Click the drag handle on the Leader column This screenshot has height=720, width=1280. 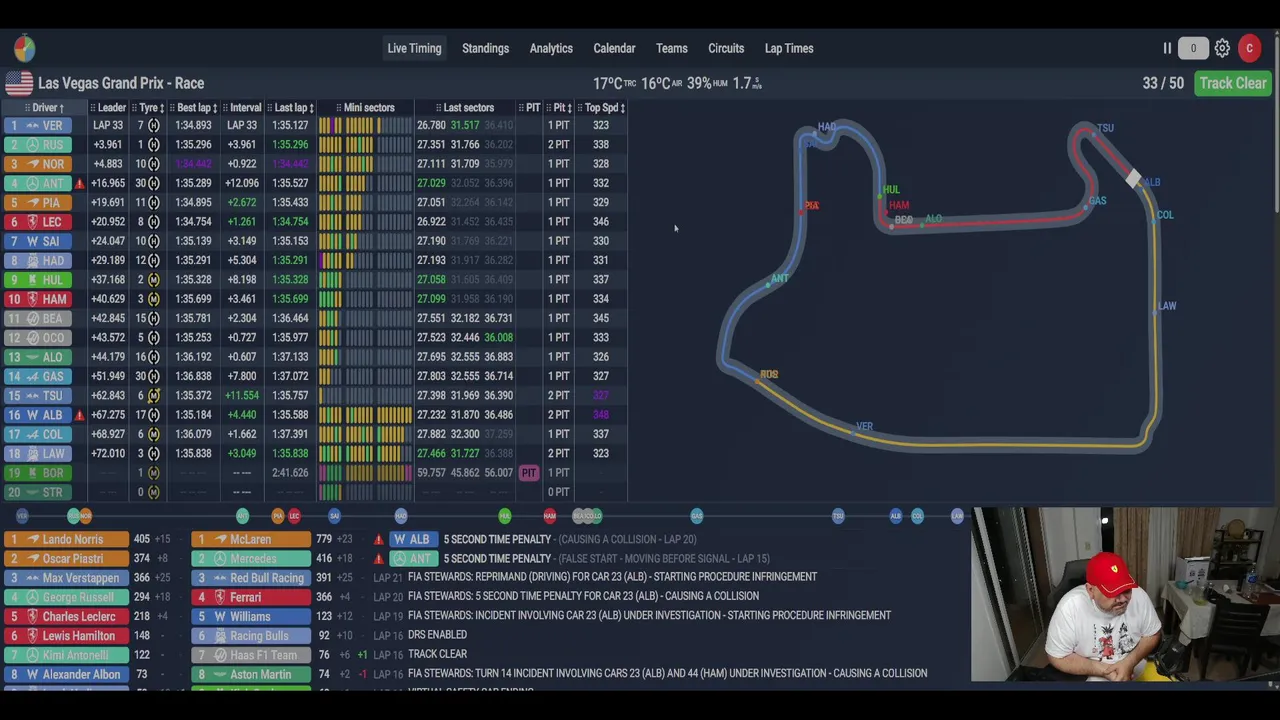click(93, 108)
